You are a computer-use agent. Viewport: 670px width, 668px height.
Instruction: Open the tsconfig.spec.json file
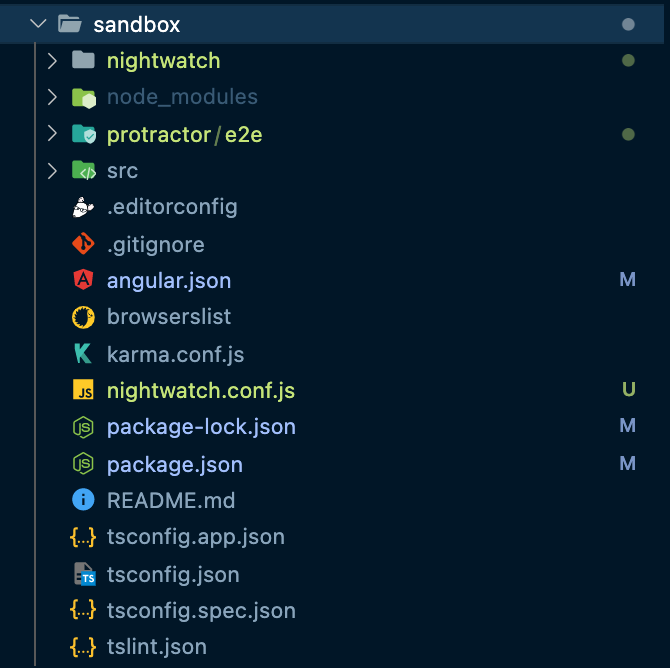coord(201,611)
